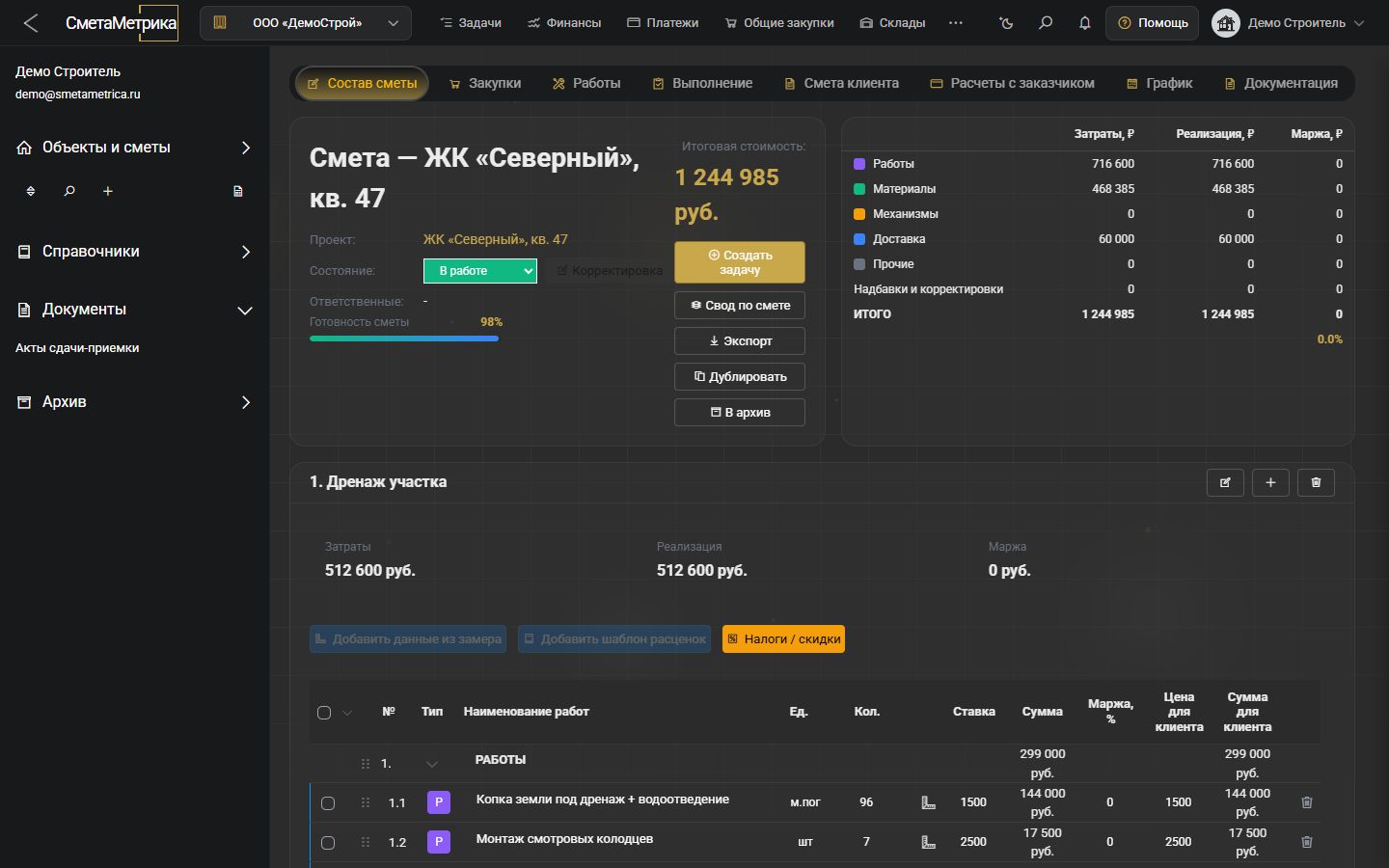Click sort icon under Объекты и сметы
This screenshot has height=868, width=1389.
(x=31, y=191)
